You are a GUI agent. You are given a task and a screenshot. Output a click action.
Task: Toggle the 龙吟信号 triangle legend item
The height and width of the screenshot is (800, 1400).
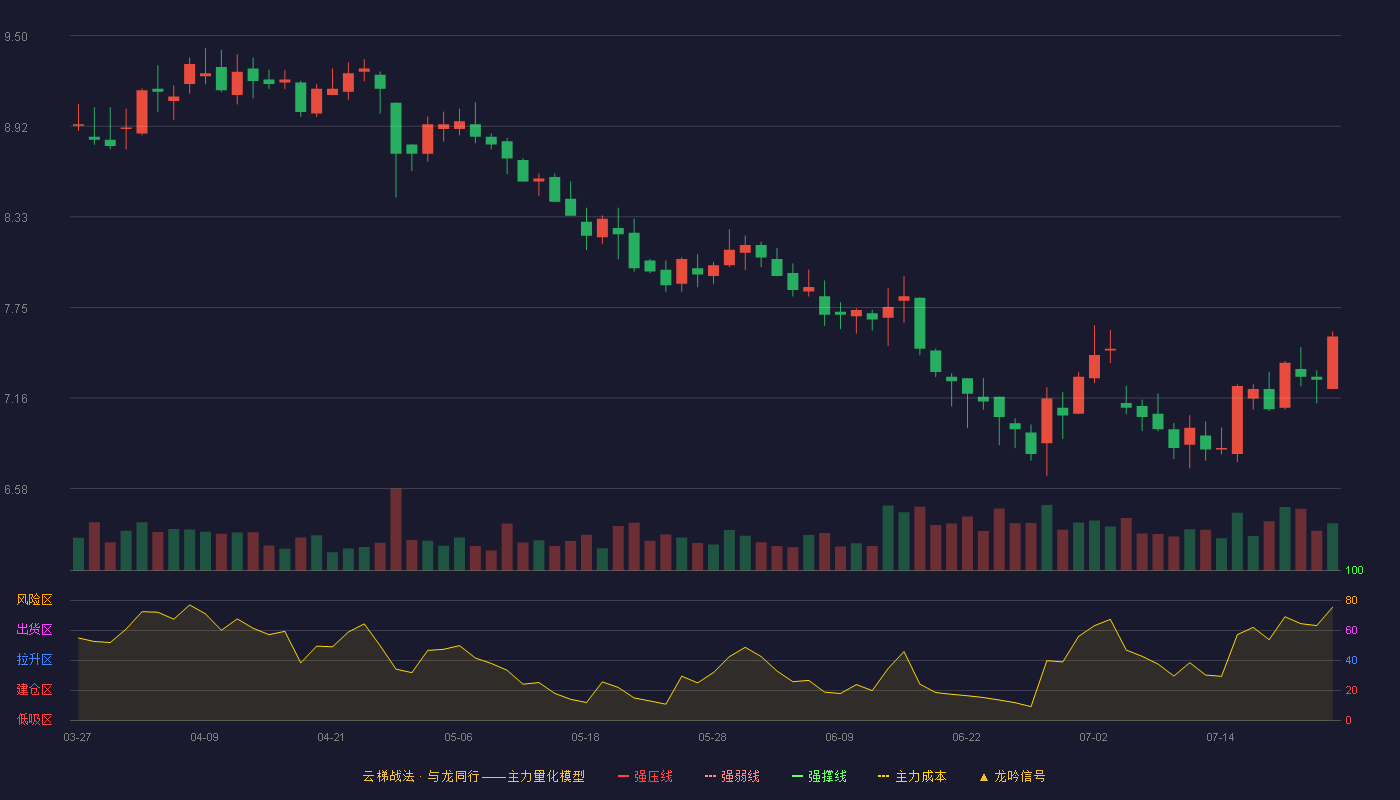click(1012, 776)
